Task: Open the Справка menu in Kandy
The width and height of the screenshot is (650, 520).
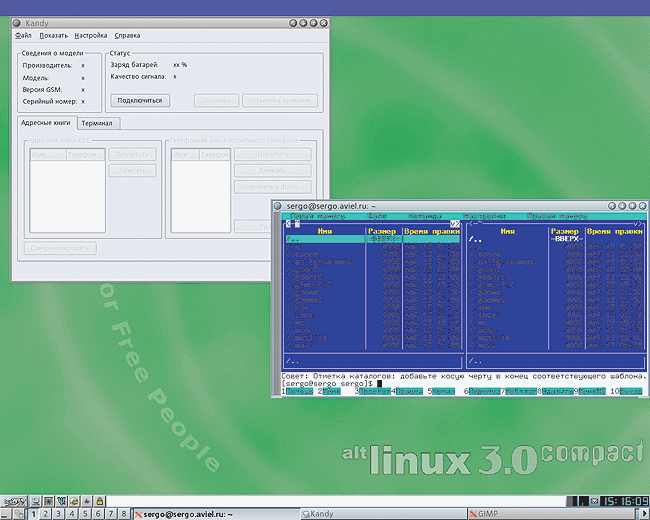Action: point(127,36)
